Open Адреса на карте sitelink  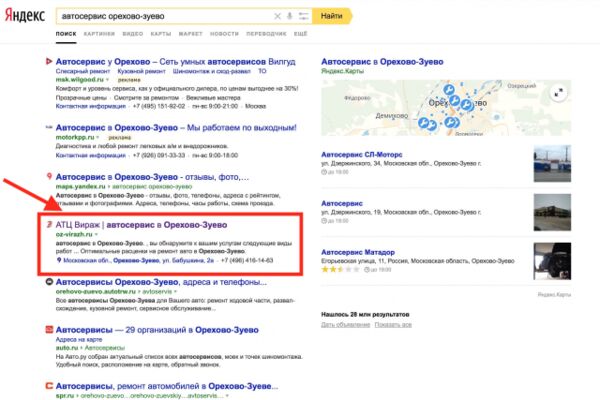(x=79, y=340)
